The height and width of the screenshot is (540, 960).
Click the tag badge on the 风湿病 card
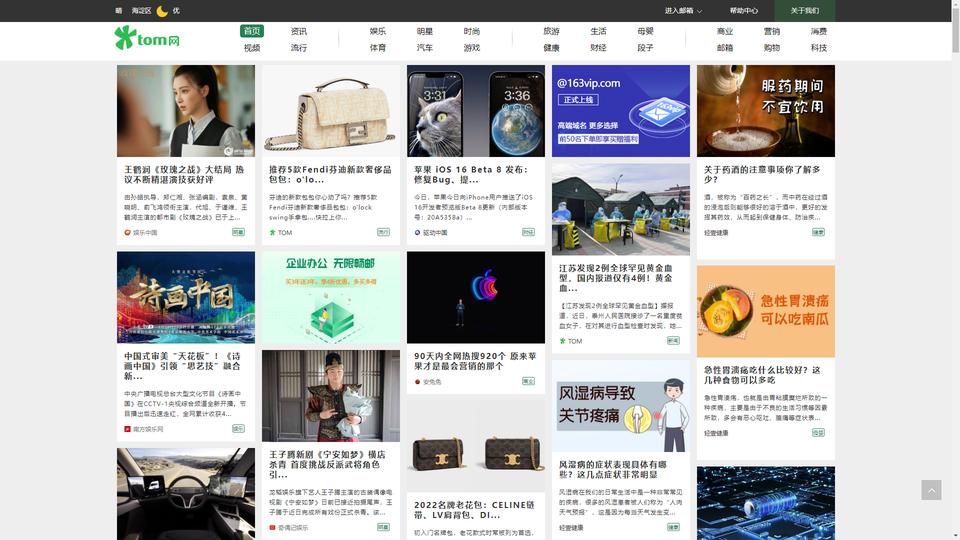(673, 527)
